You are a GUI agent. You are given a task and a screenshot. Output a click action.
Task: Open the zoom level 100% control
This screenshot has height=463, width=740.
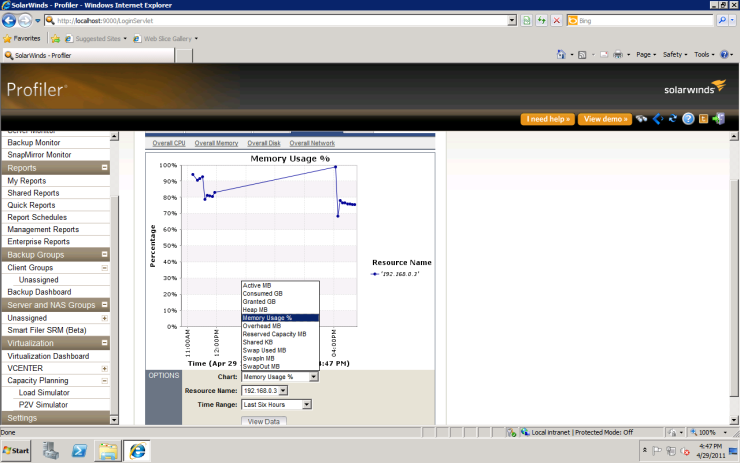coord(709,432)
